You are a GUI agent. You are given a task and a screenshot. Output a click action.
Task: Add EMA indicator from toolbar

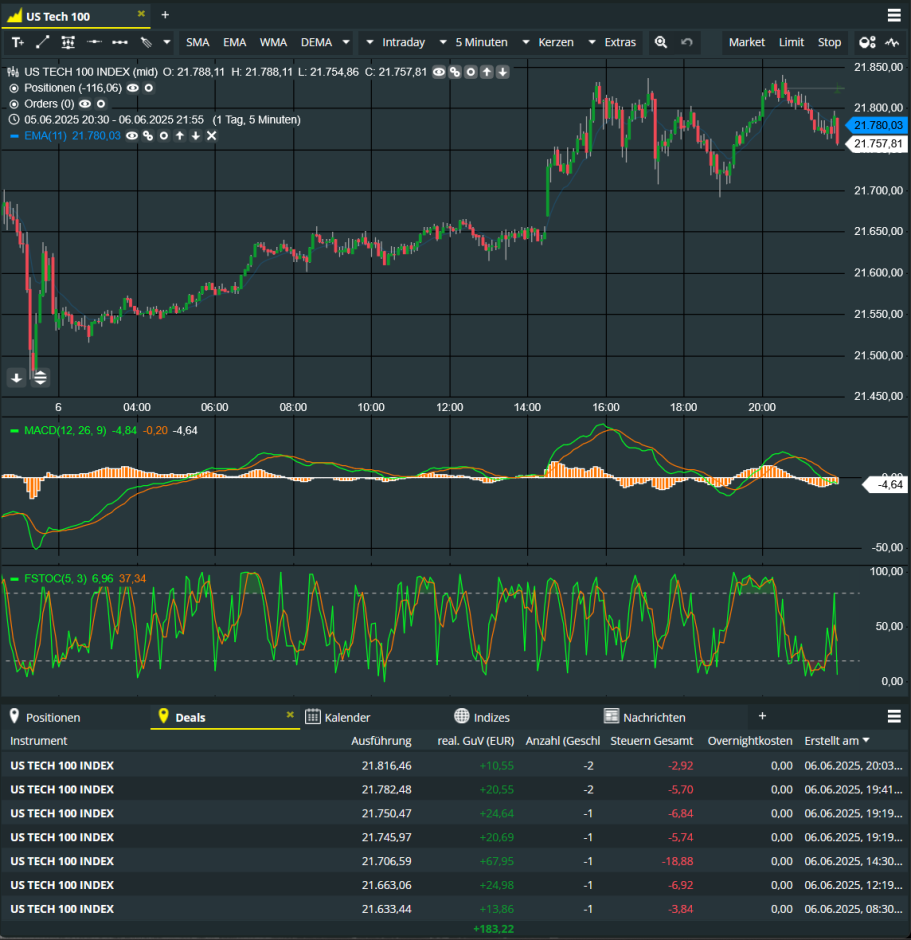234,43
